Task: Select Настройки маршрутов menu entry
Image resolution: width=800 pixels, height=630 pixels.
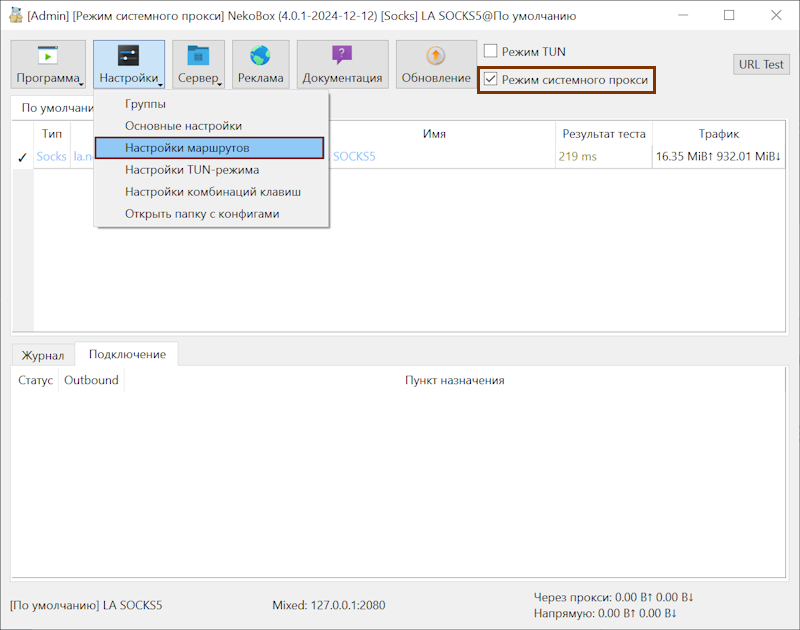Action: pos(210,148)
